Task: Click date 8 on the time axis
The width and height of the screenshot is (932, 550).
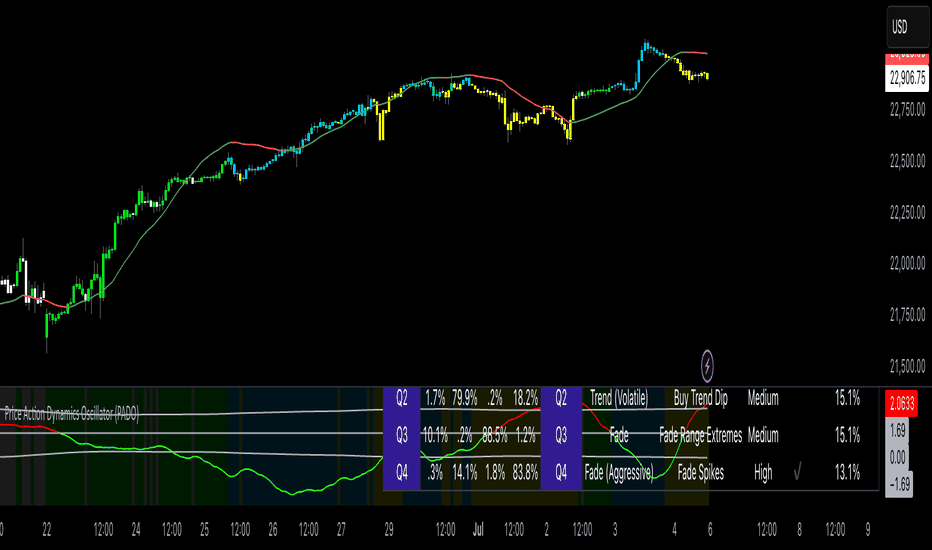Action: pos(799,529)
